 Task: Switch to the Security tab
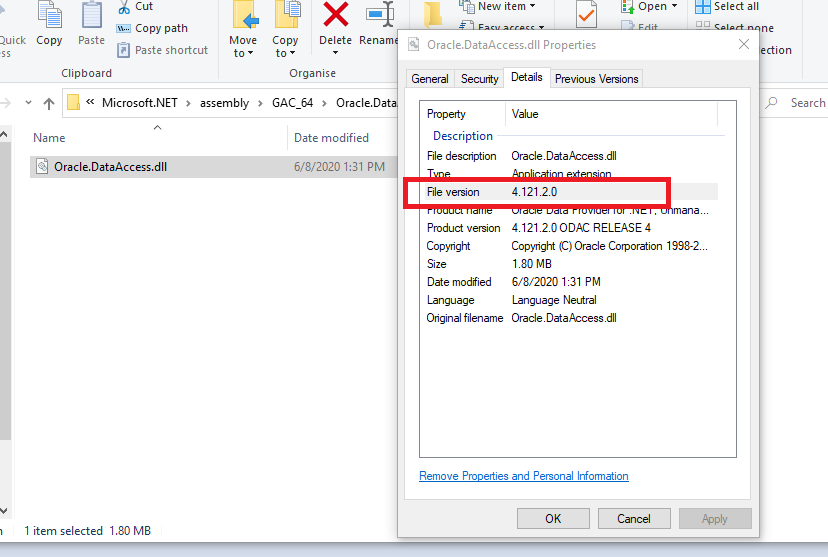tap(479, 79)
